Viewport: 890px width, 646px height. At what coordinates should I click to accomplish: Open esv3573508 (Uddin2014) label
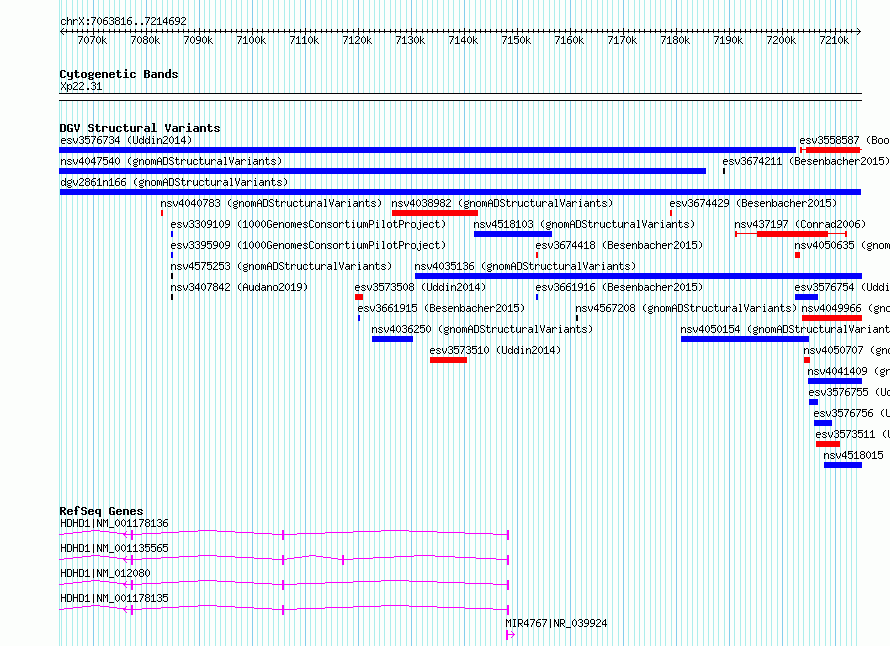pos(420,287)
